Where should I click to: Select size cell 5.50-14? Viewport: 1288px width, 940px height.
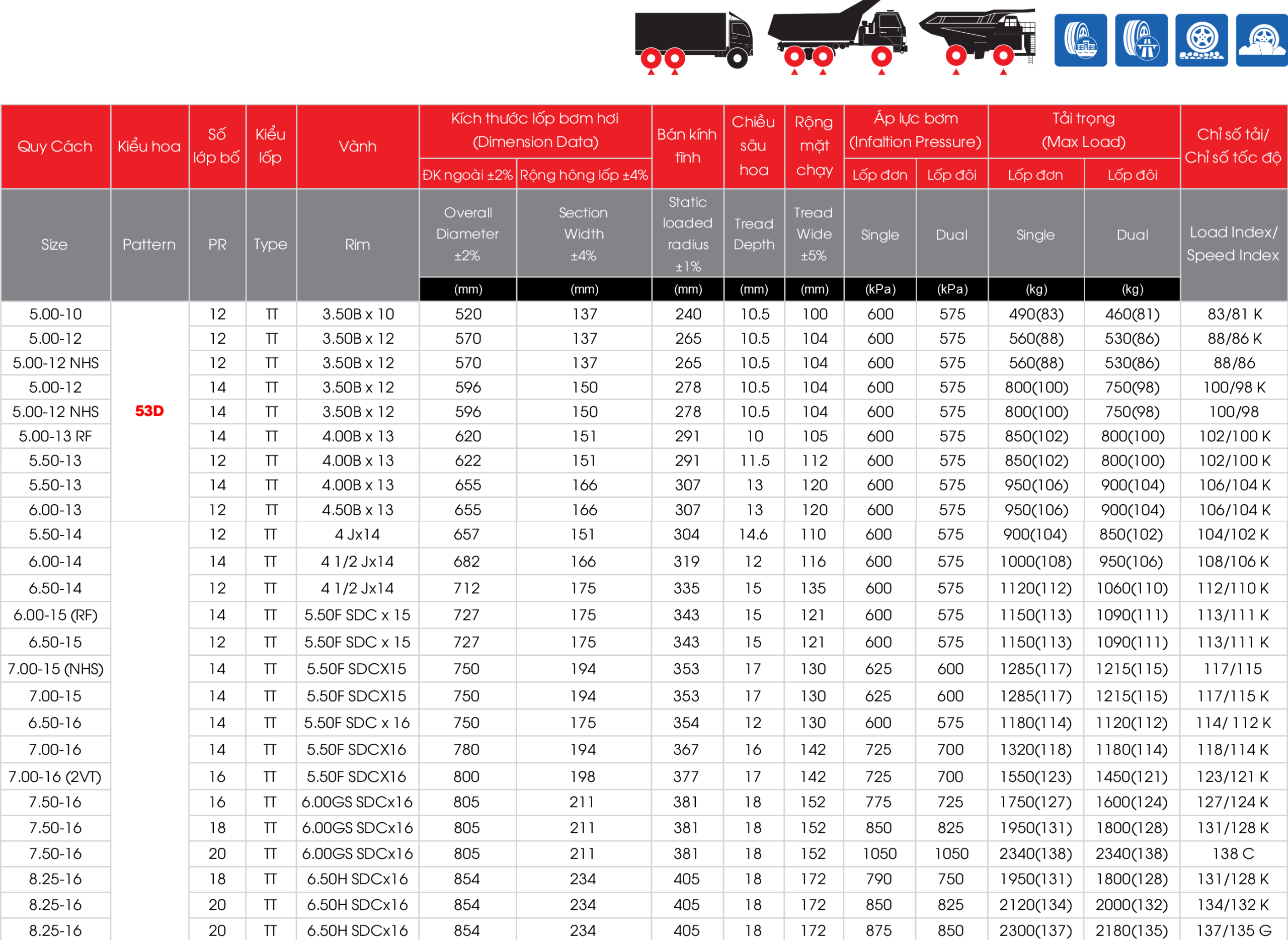click(55, 534)
